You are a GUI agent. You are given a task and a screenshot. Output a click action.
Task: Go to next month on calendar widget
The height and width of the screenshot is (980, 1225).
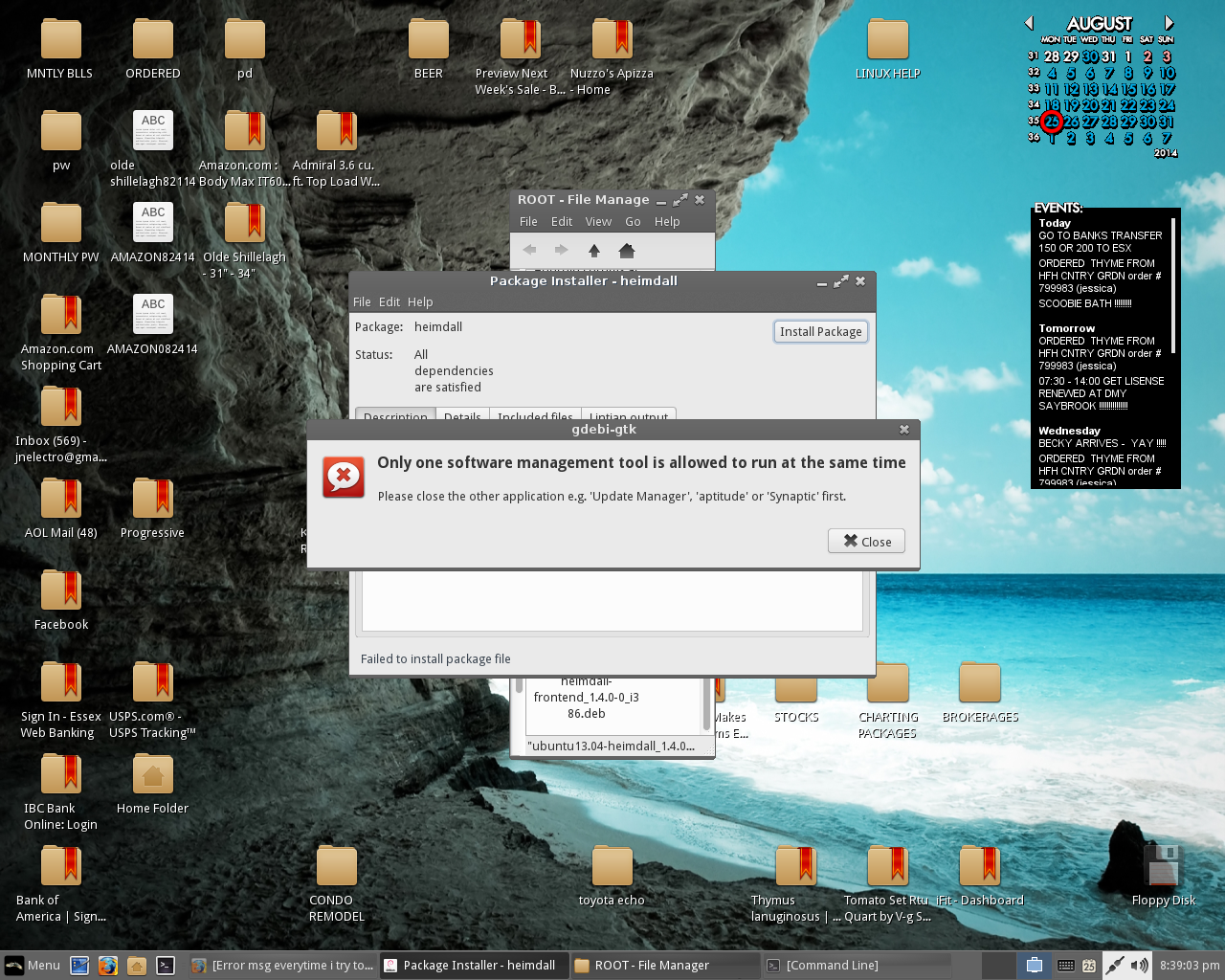pyautogui.click(x=1169, y=23)
